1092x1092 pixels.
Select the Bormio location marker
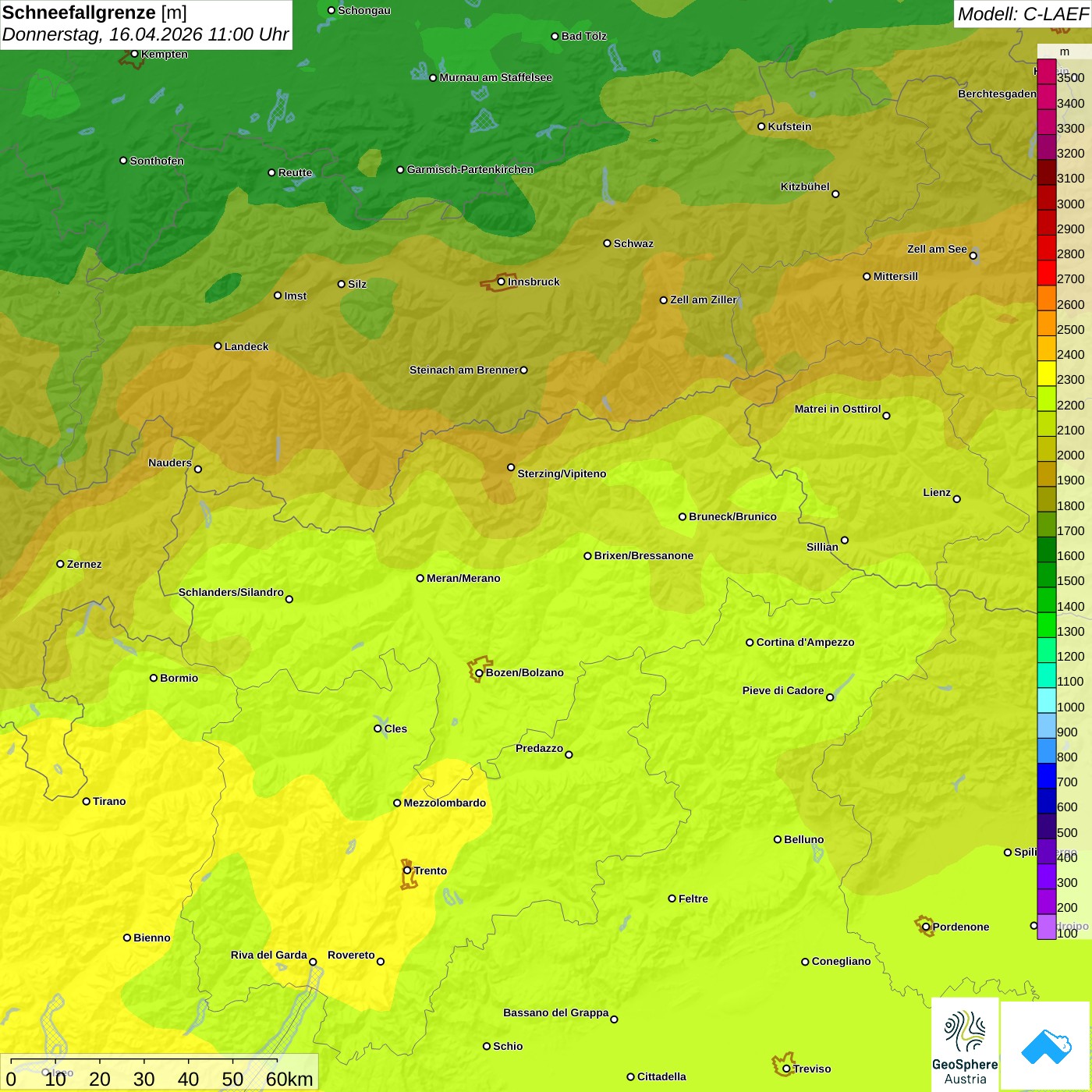click(154, 678)
